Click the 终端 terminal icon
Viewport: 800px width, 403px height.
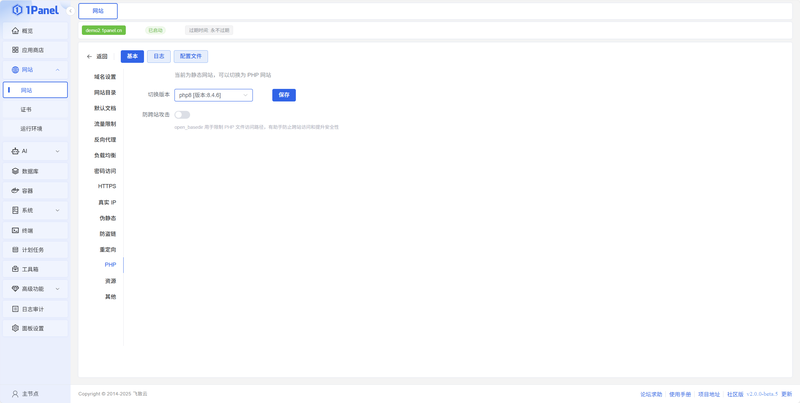[15, 230]
